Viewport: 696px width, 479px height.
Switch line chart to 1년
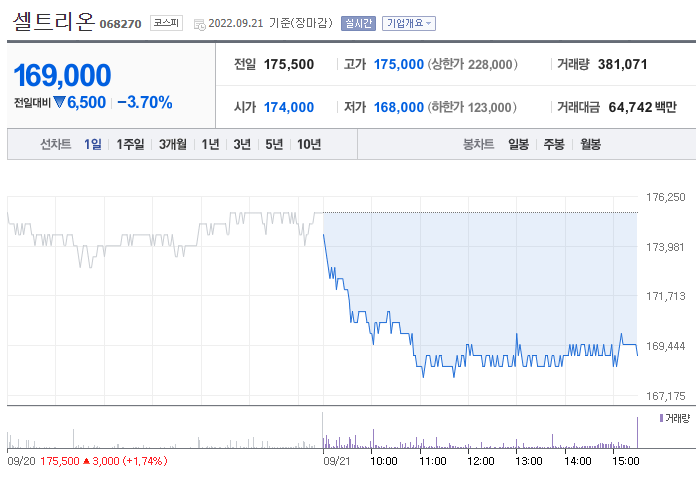[210, 144]
